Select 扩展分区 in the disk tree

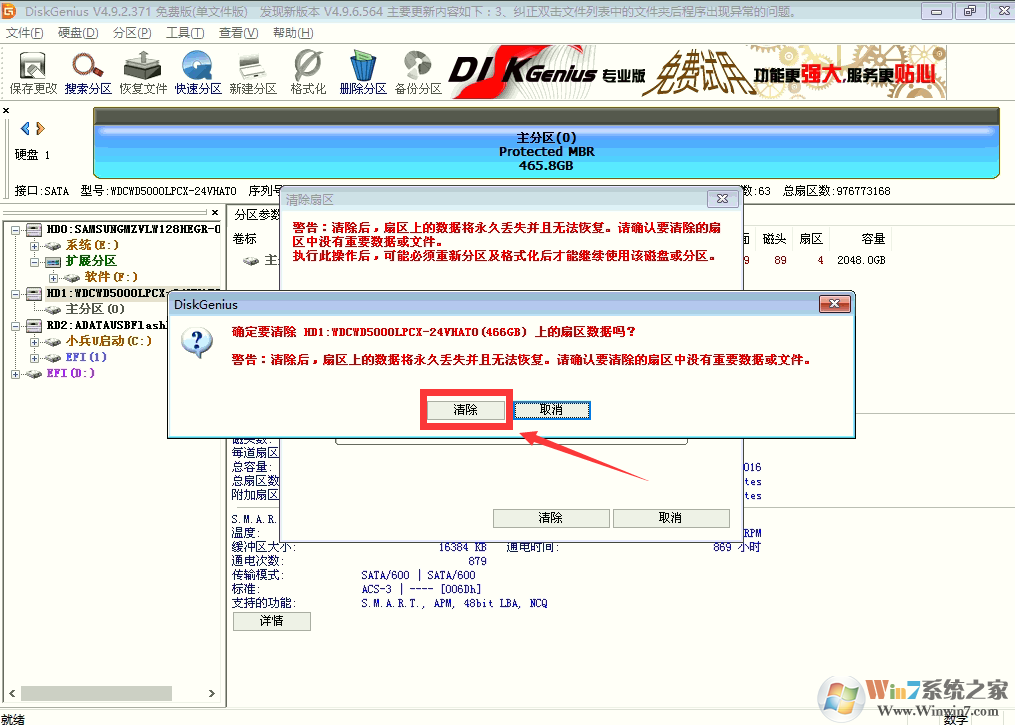point(91,261)
